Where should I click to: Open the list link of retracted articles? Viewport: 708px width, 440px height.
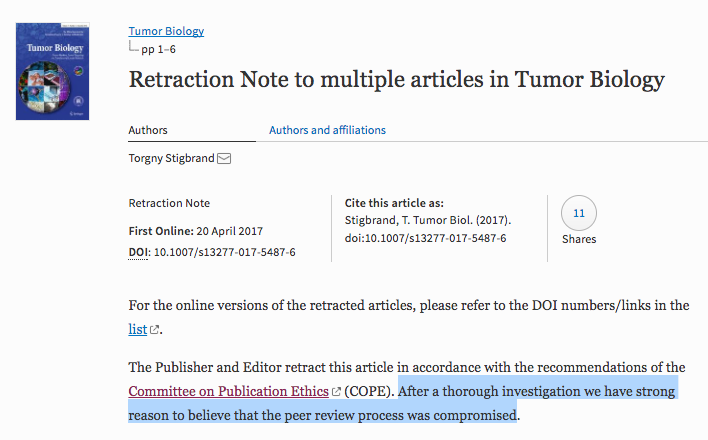pyautogui.click(x=138, y=329)
